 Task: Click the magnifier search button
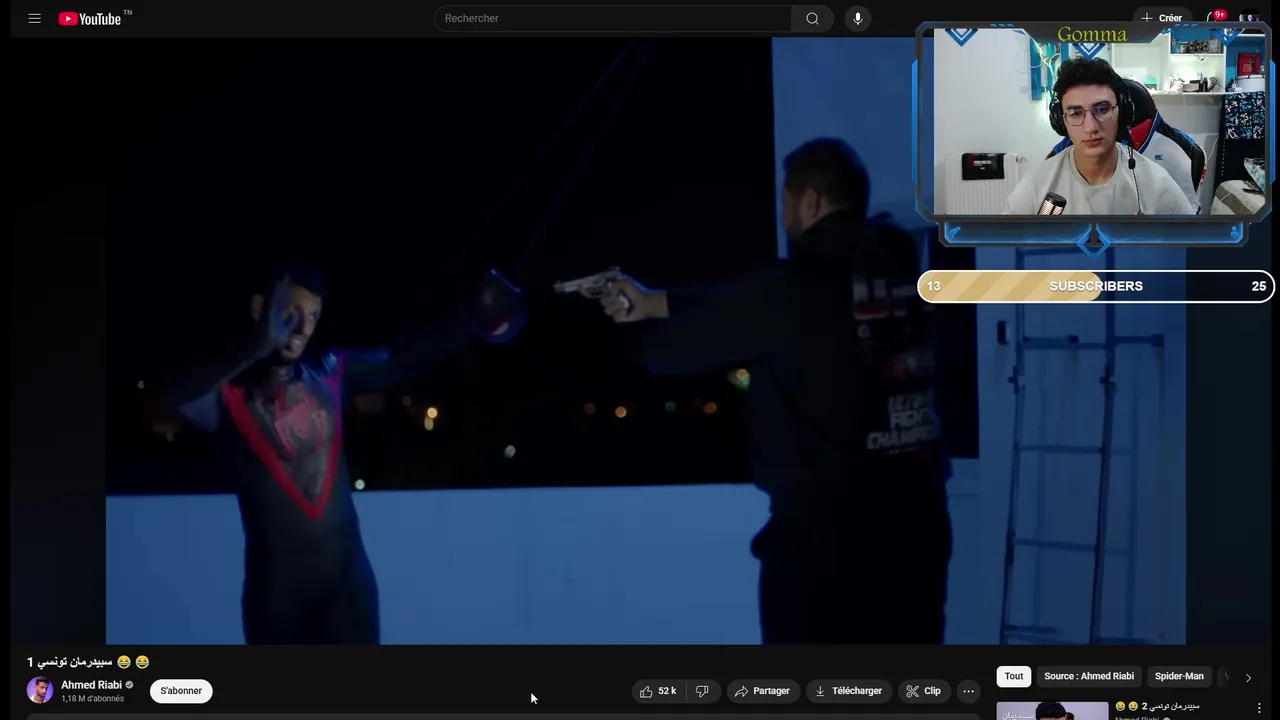point(812,18)
